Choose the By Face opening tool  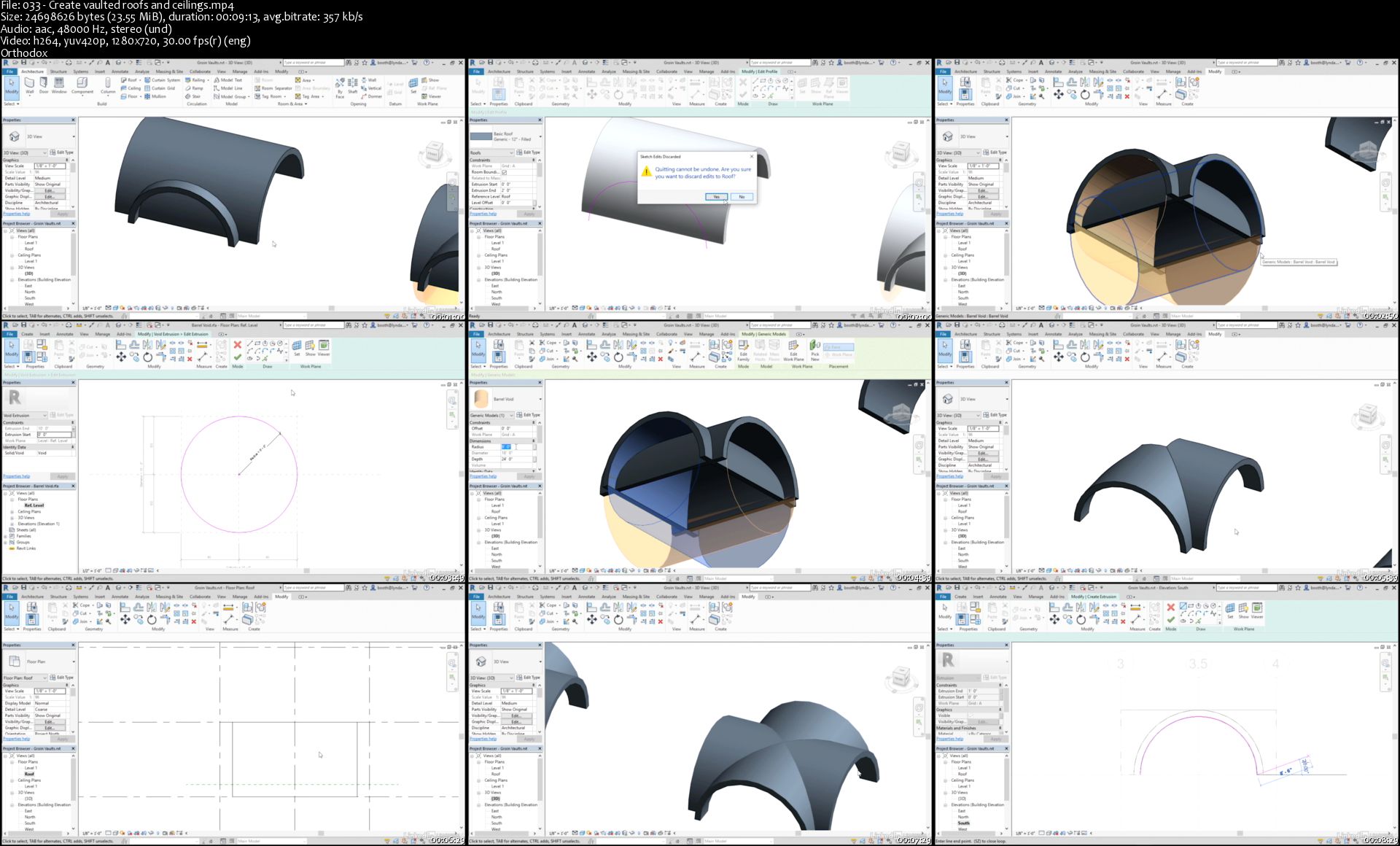(x=340, y=88)
